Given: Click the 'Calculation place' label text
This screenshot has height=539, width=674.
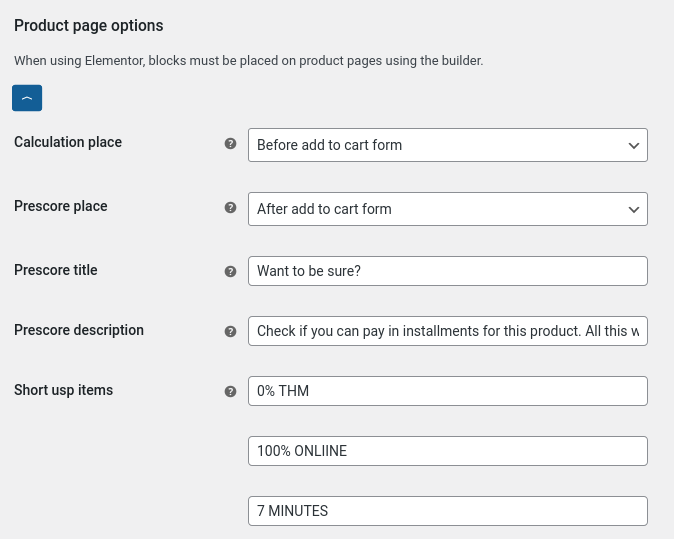Looking at the screenshot, I should point(68,142).
